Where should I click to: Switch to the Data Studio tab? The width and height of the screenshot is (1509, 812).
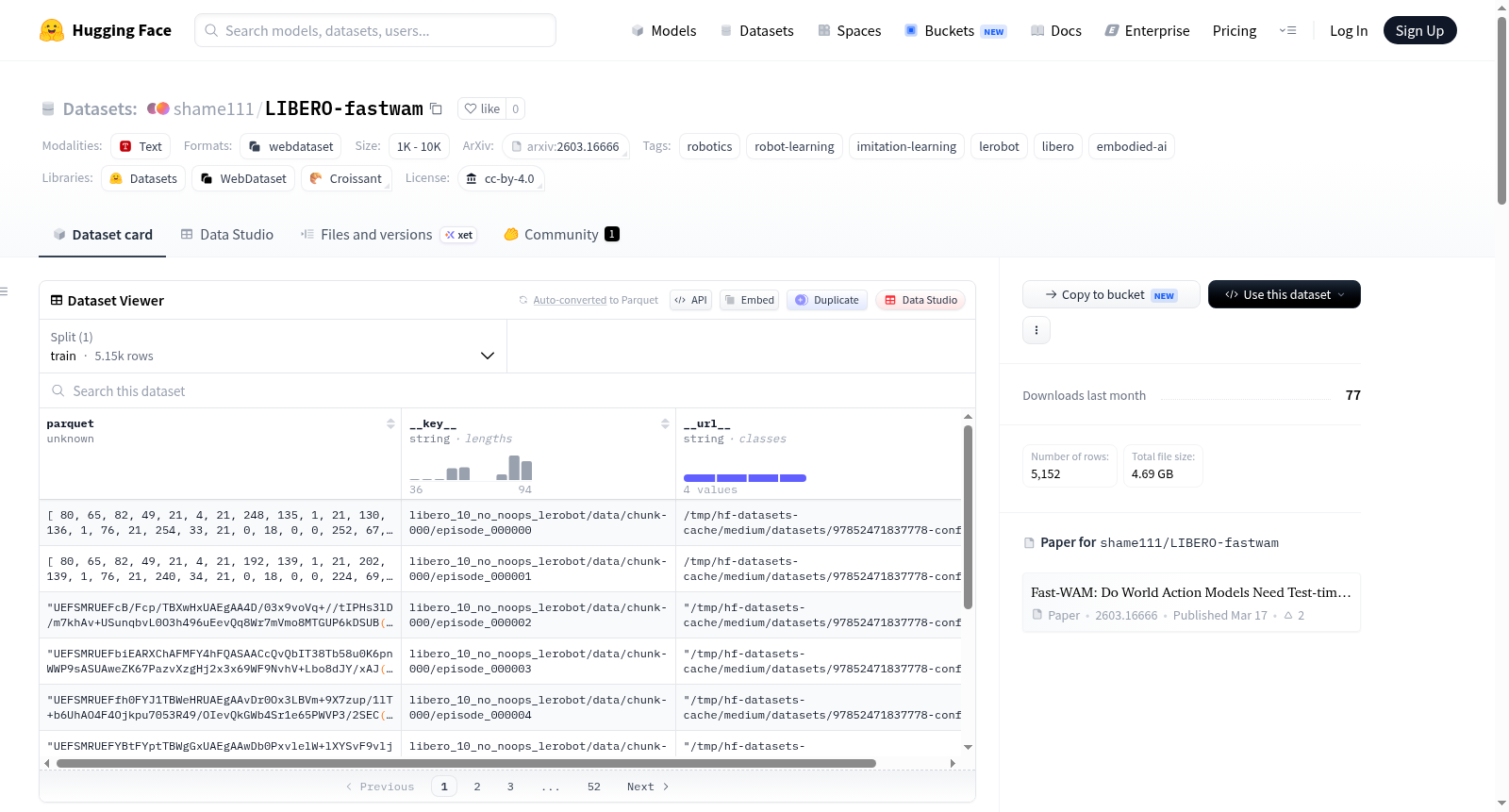(x=227, y=235)
